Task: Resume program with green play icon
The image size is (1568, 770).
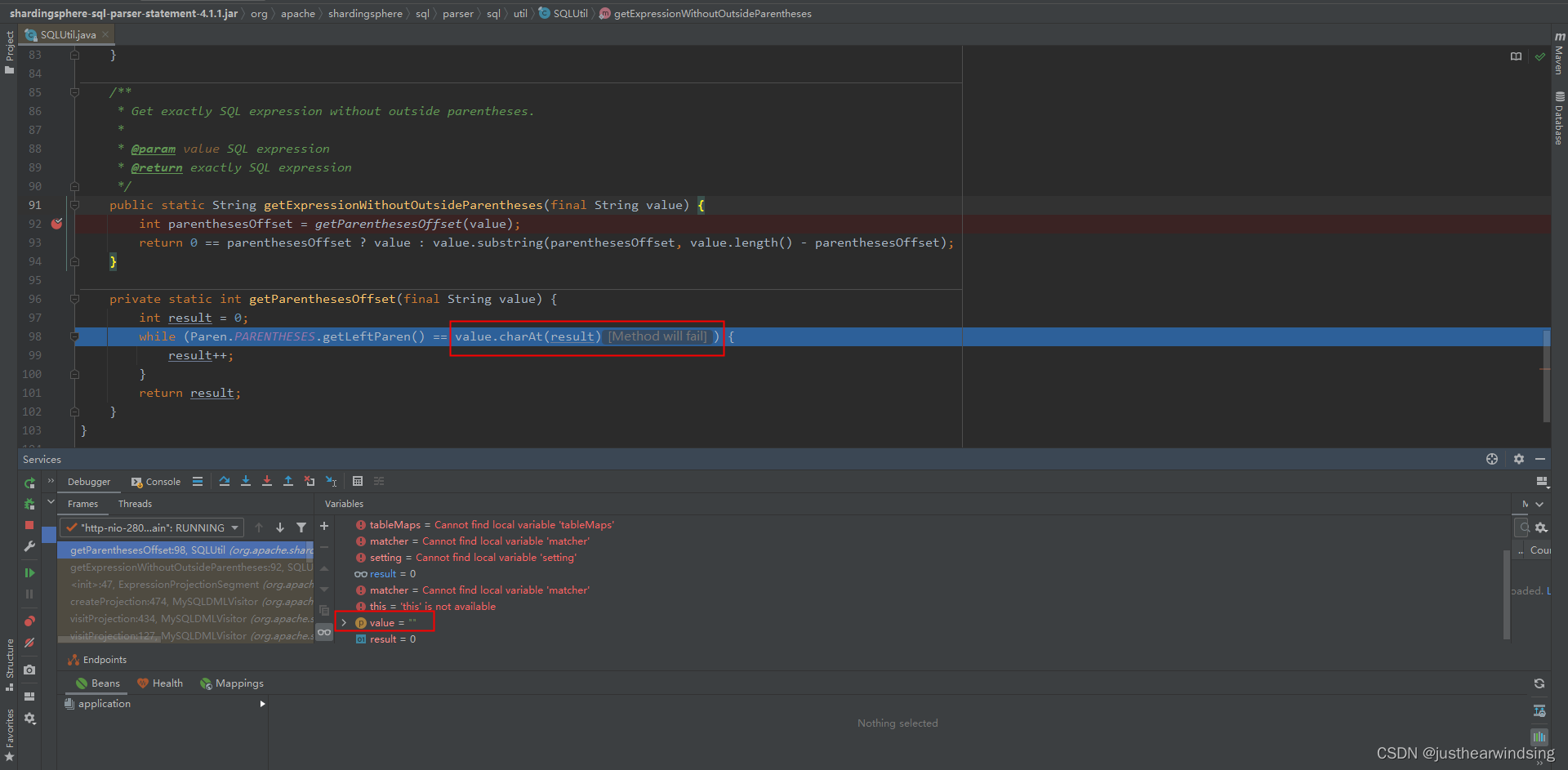Action: coord(29,573)
